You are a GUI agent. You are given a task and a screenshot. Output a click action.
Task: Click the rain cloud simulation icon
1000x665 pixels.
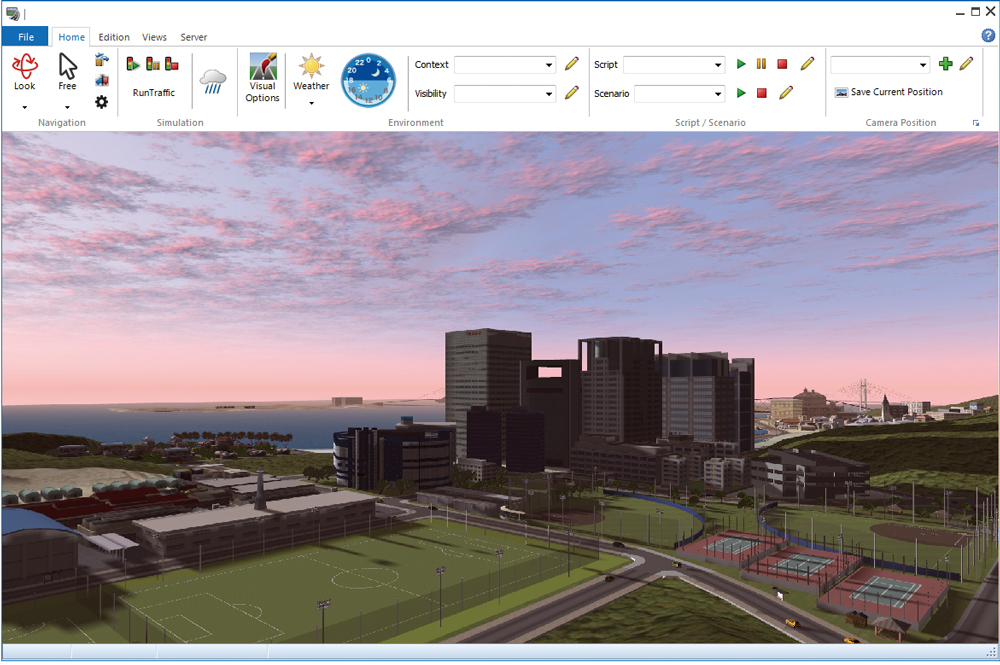click(212, 82)
